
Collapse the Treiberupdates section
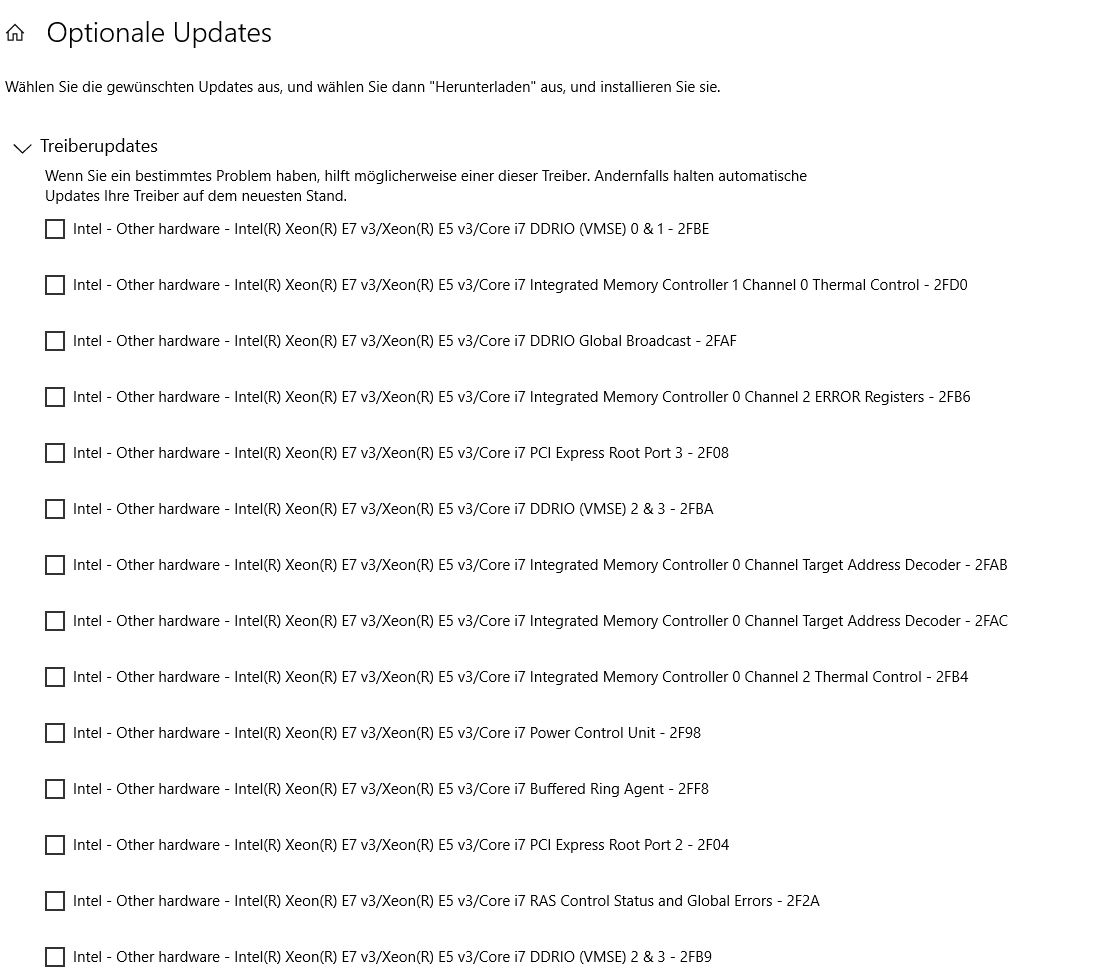pyautogui.click(x=22, y=148)
